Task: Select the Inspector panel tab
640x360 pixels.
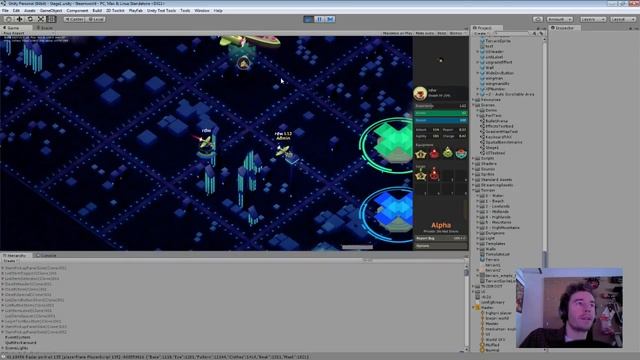Action: tap(563, 28)
